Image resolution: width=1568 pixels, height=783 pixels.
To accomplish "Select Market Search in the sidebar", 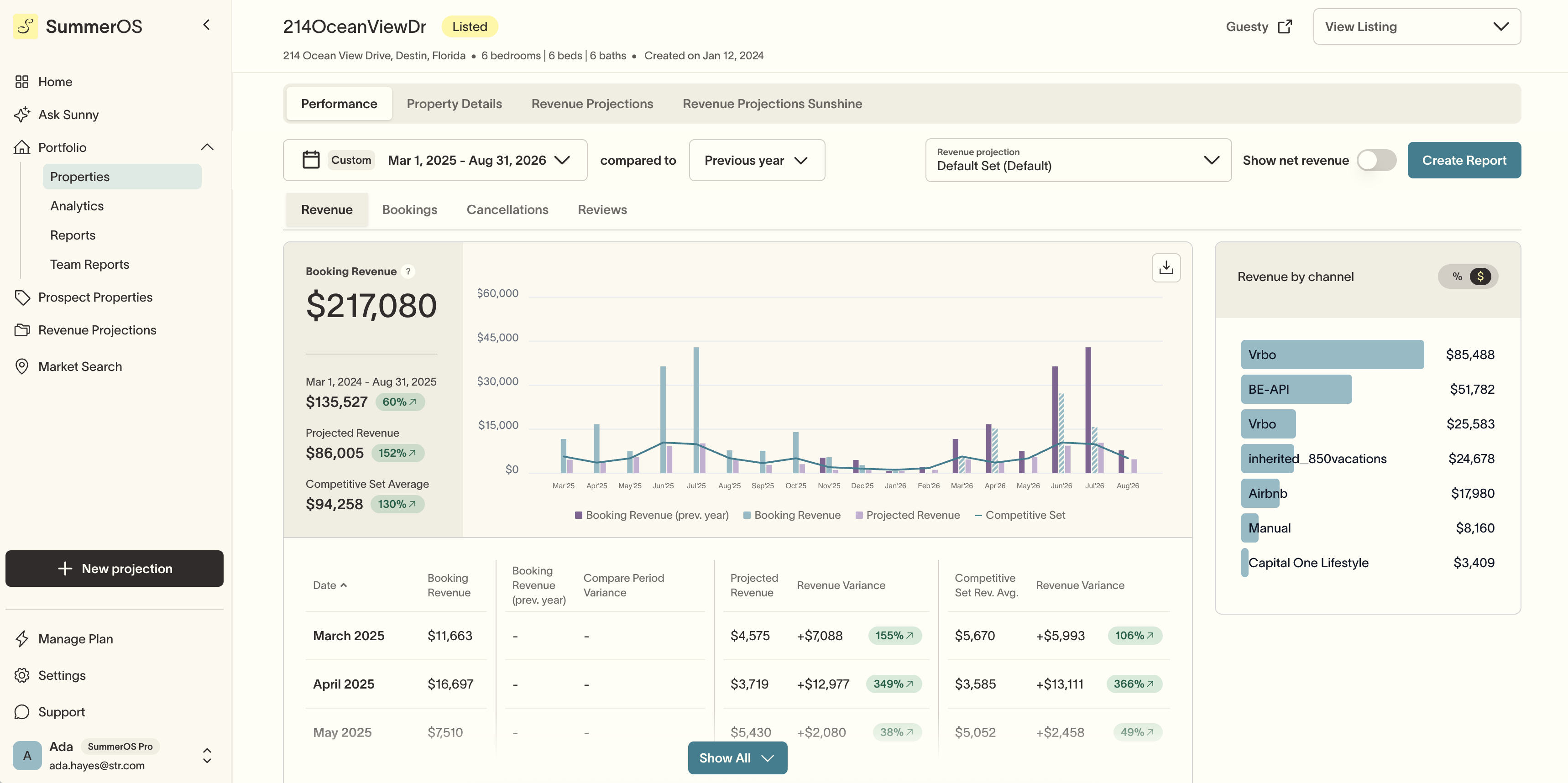I will coord(80,366).
